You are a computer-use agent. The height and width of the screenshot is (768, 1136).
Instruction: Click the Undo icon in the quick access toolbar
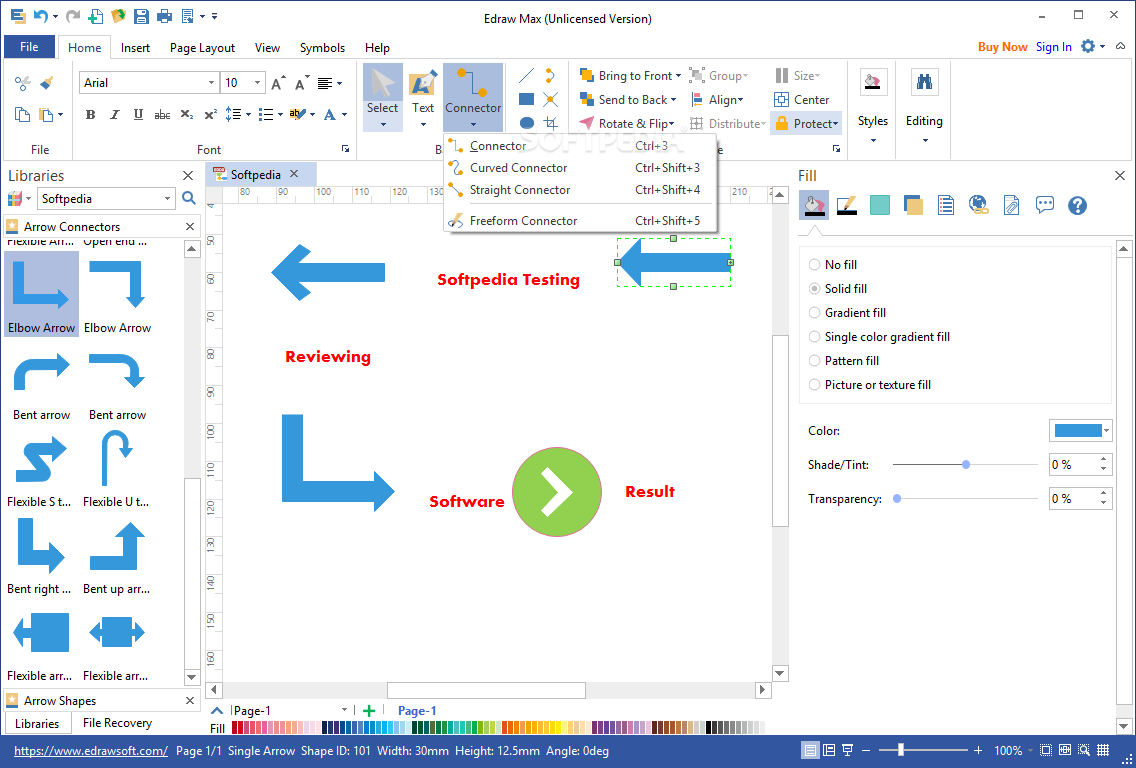[x=41, y=16]
